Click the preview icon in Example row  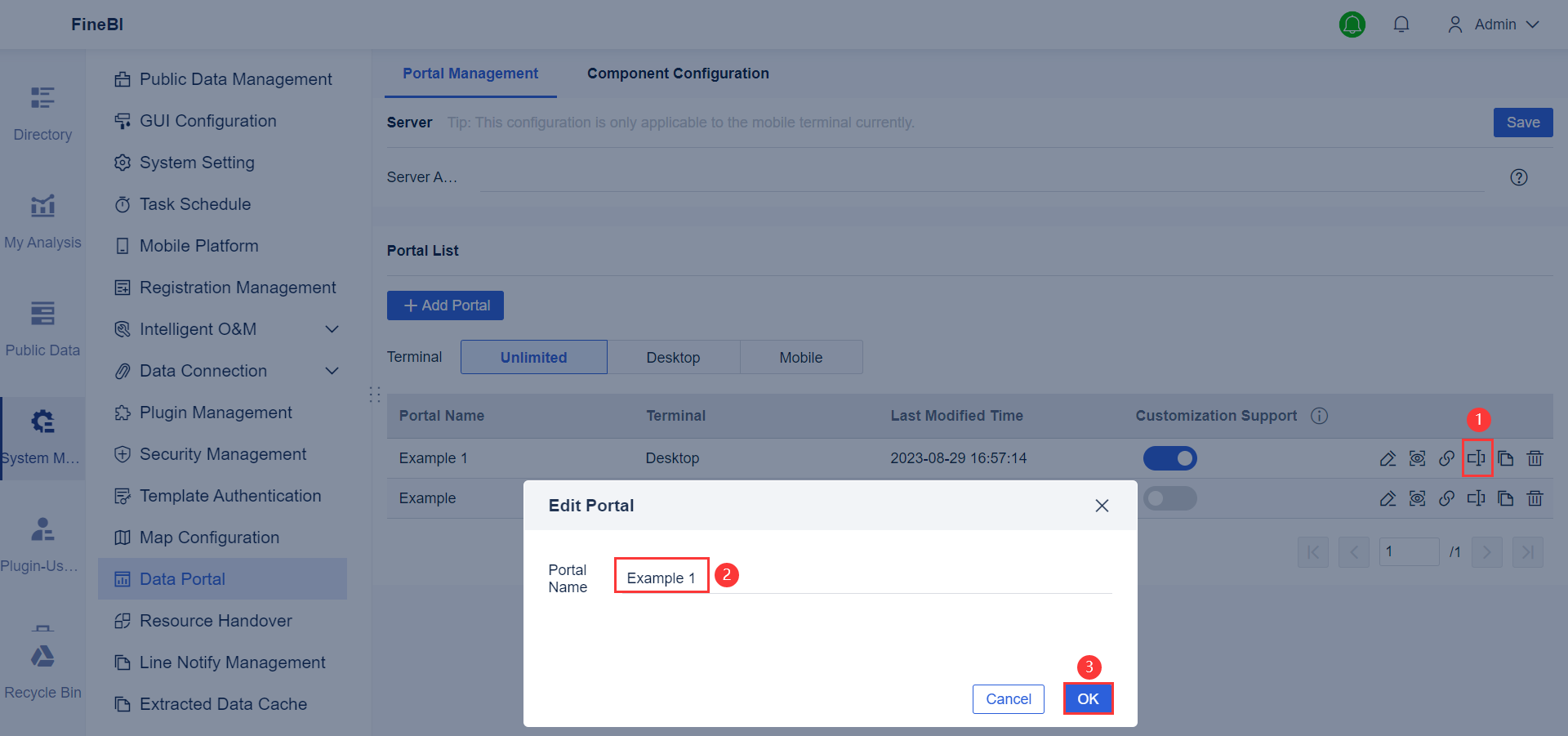[x=1417, y=498]
